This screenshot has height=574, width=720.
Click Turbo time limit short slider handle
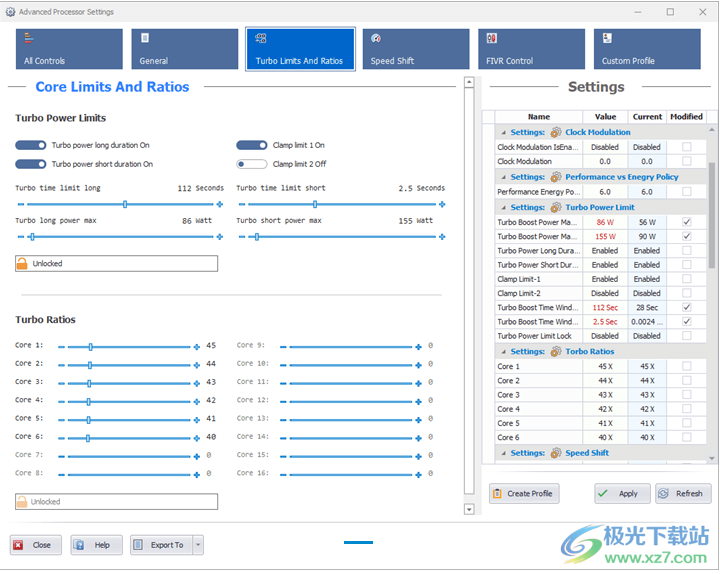point(315,204)
